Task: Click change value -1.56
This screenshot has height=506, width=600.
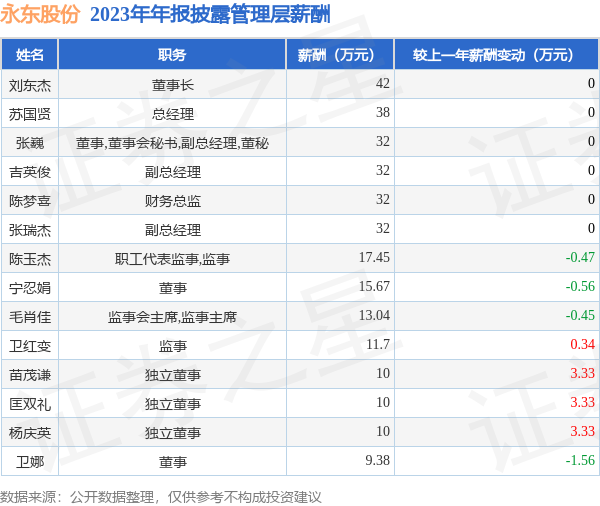Action: coord(580,460)
